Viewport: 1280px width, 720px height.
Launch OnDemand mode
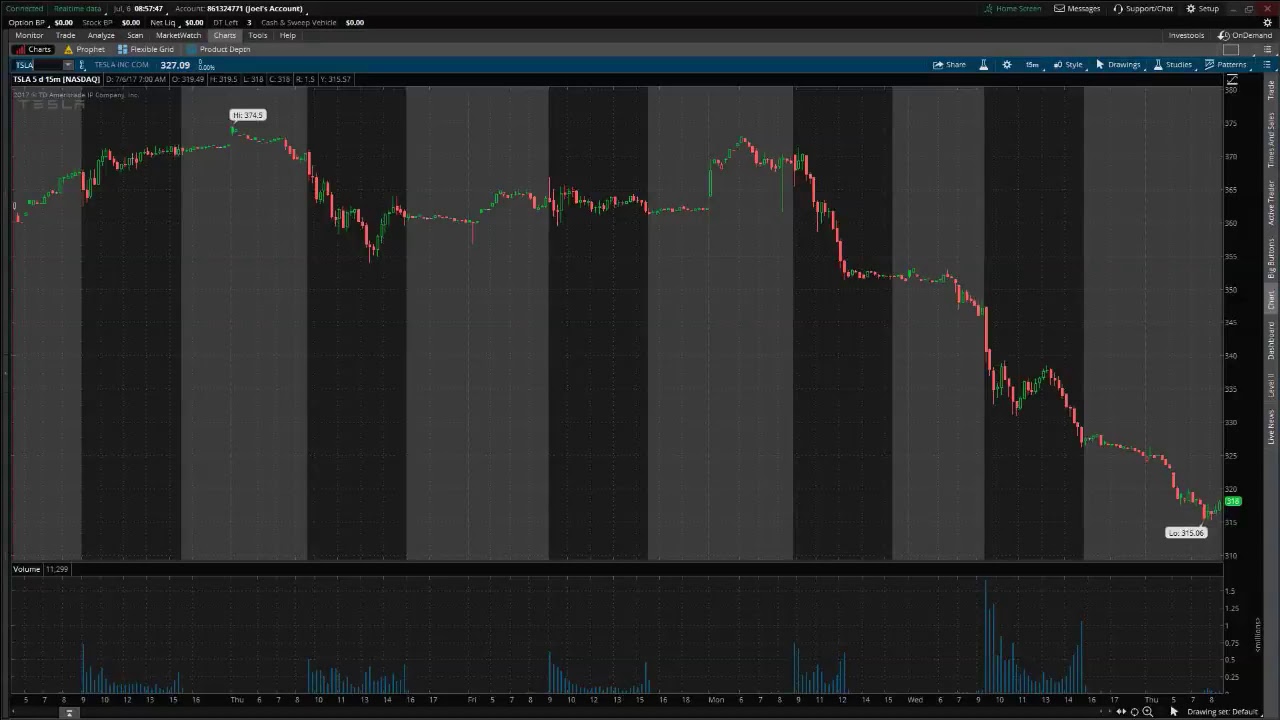tap(1245, 35)
